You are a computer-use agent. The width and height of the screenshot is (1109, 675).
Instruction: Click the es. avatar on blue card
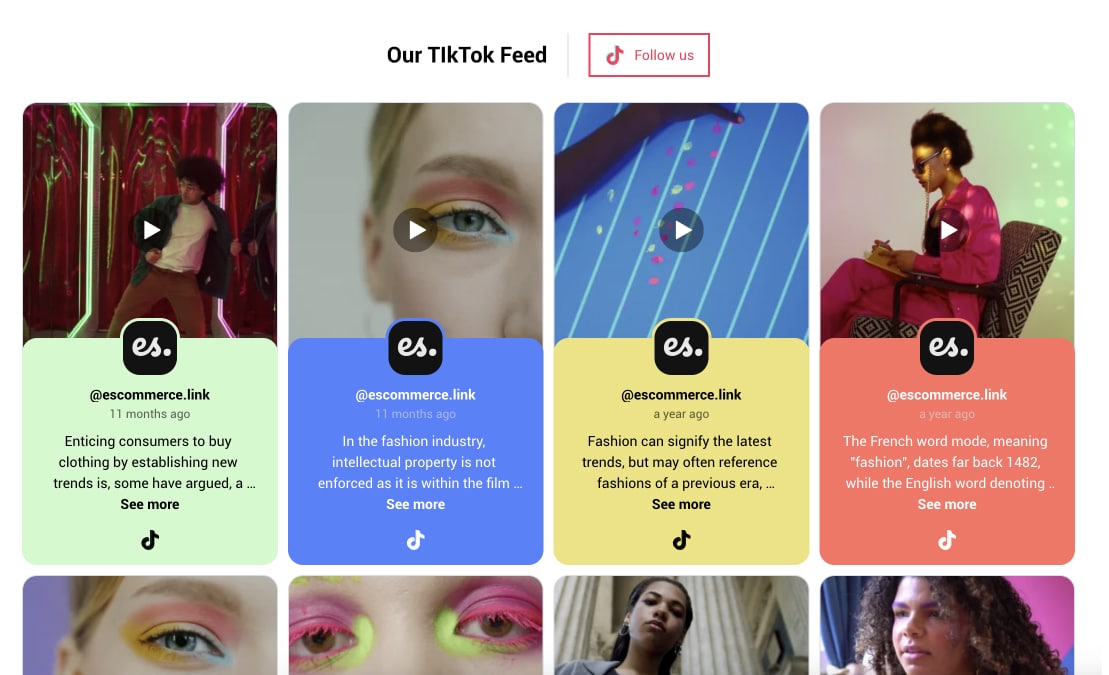pyautogui.click(x=415, y=347)
